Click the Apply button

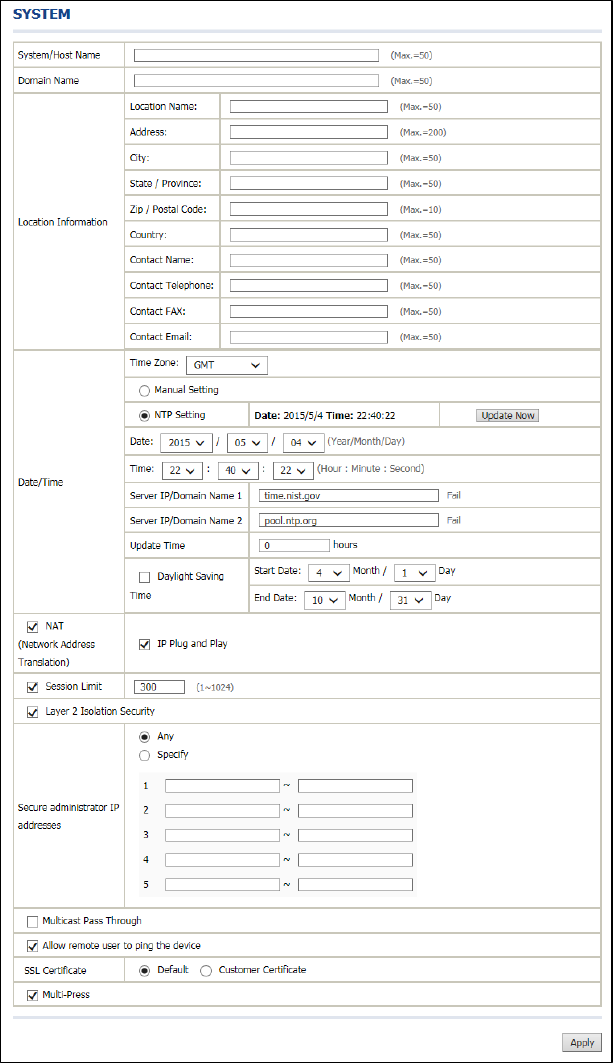pyautogui.click(x=582, y=1043)
